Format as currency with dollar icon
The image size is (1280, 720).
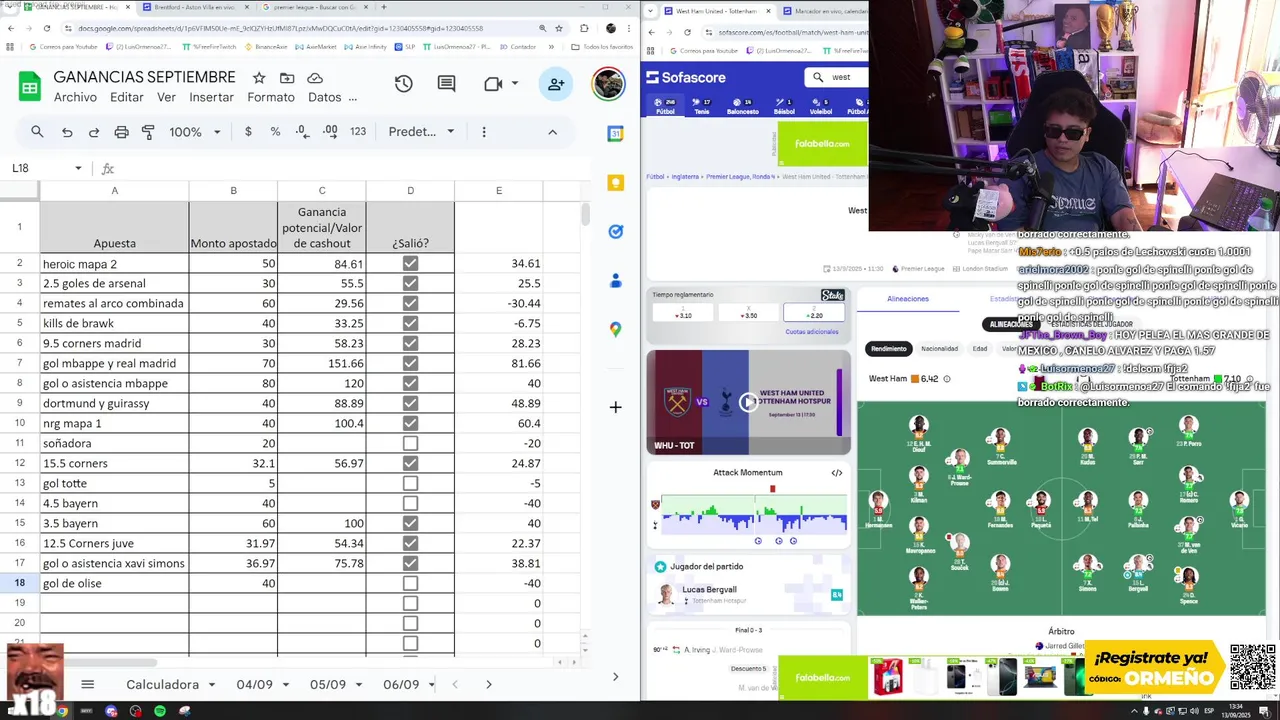click(x=248, y=132)
